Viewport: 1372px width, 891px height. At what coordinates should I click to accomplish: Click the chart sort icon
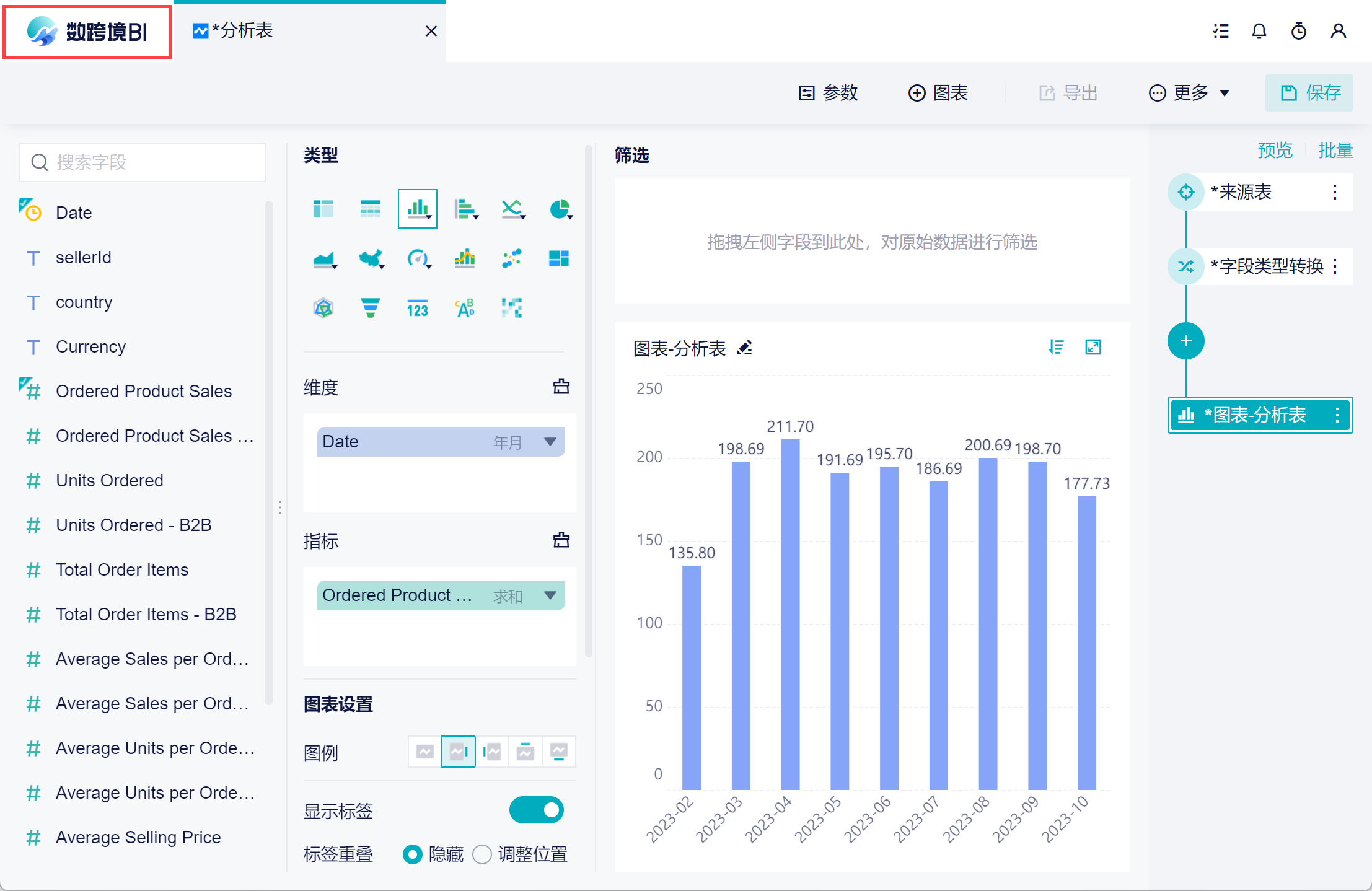click(1056, 347)
